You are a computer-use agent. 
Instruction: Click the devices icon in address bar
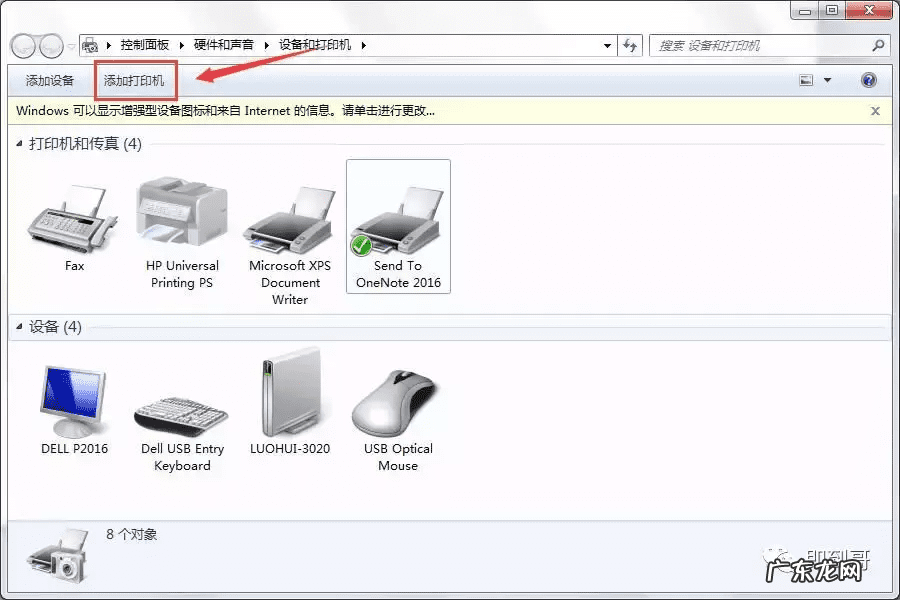click(x=90, y=45)
